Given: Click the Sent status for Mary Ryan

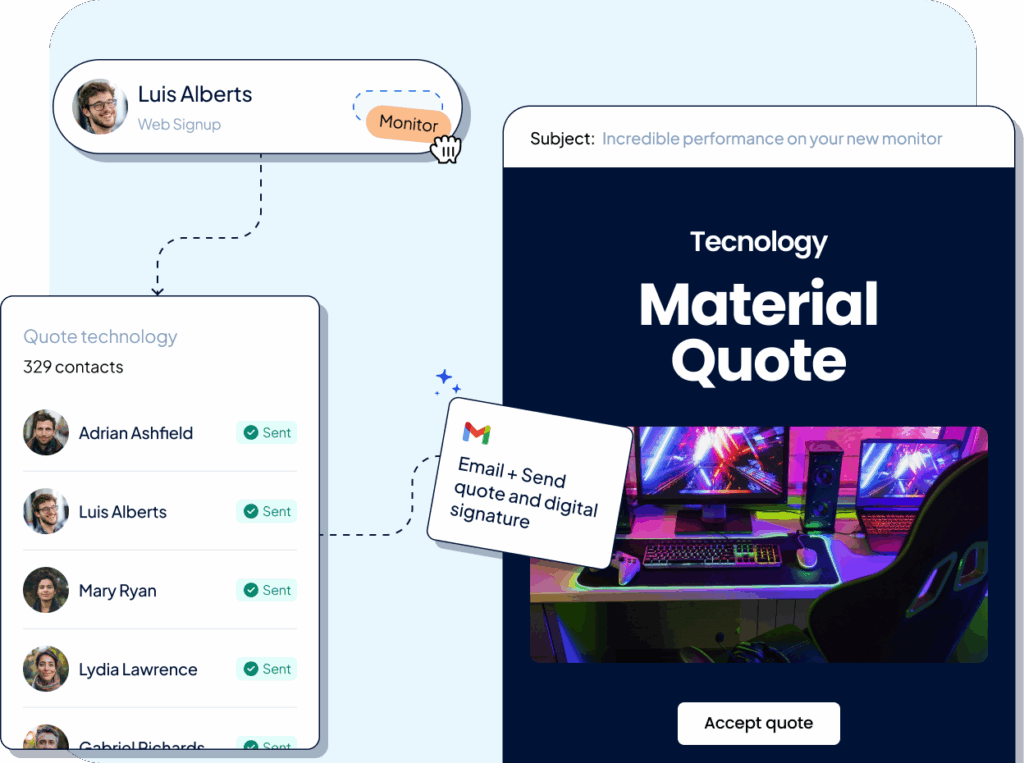Looking at the screenshot, I should (267, 590).
